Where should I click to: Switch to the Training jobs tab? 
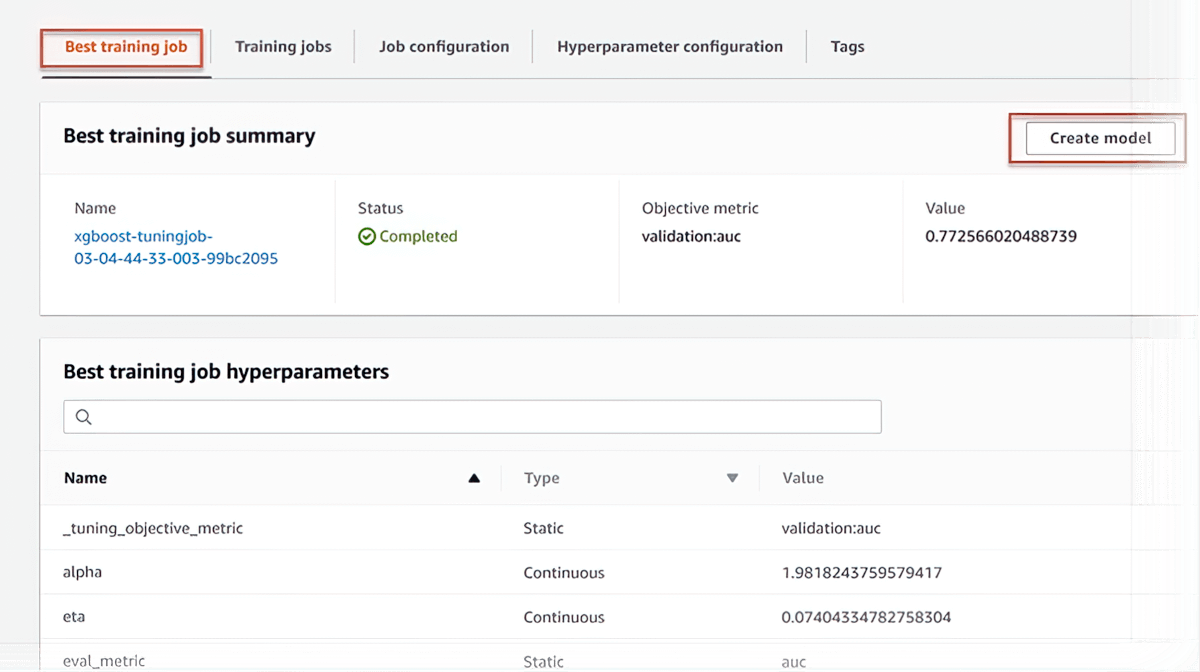283,47
